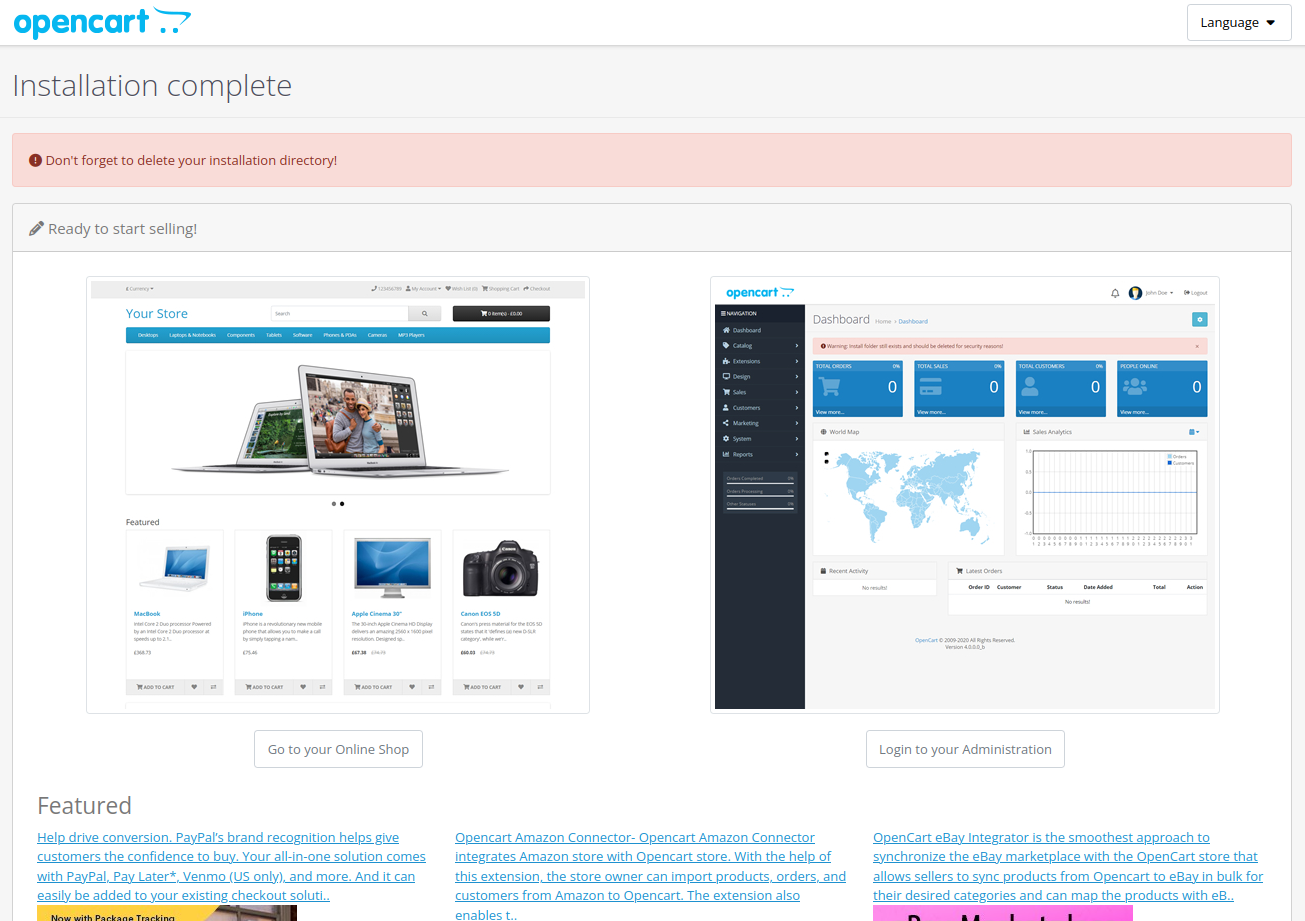The width and height of the screenshot is (1305, 921).
Task: Click the search magnifier icon in the storefront
Action: (424, 314)
